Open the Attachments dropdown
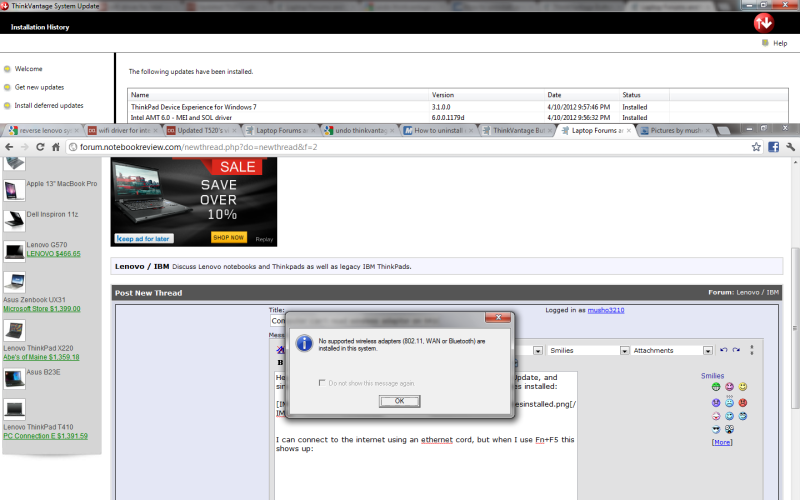This screenshot has width=800, height=500. tap(708, 351)
